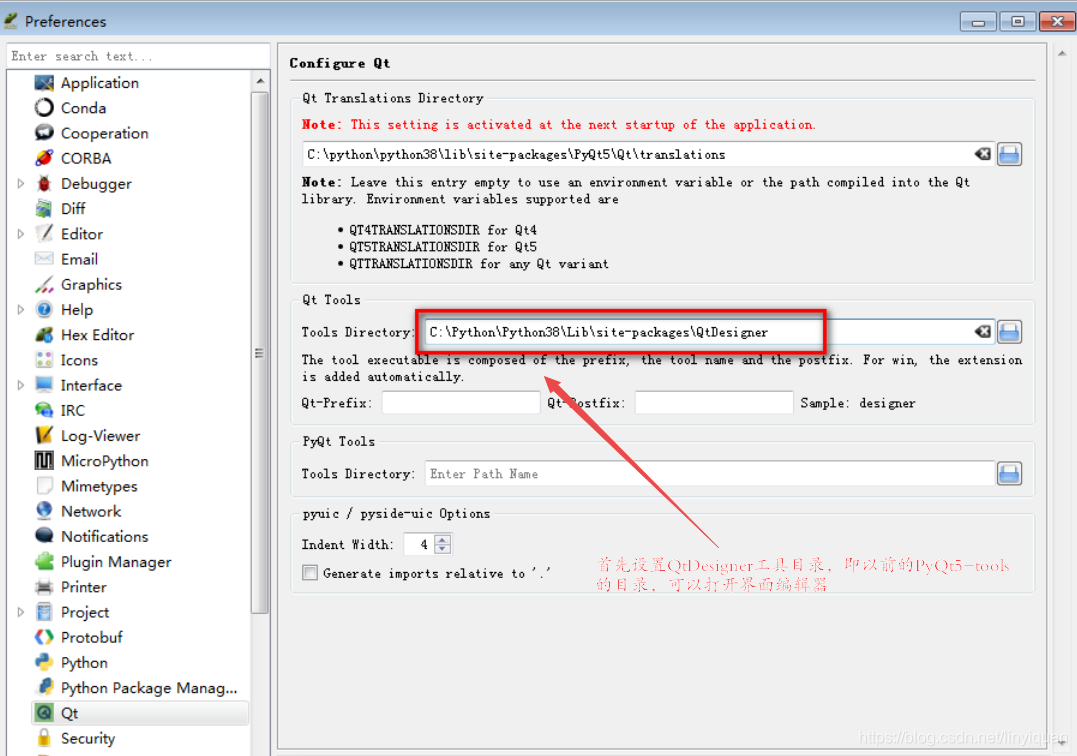Open the Icons category icon

point(44,360)
